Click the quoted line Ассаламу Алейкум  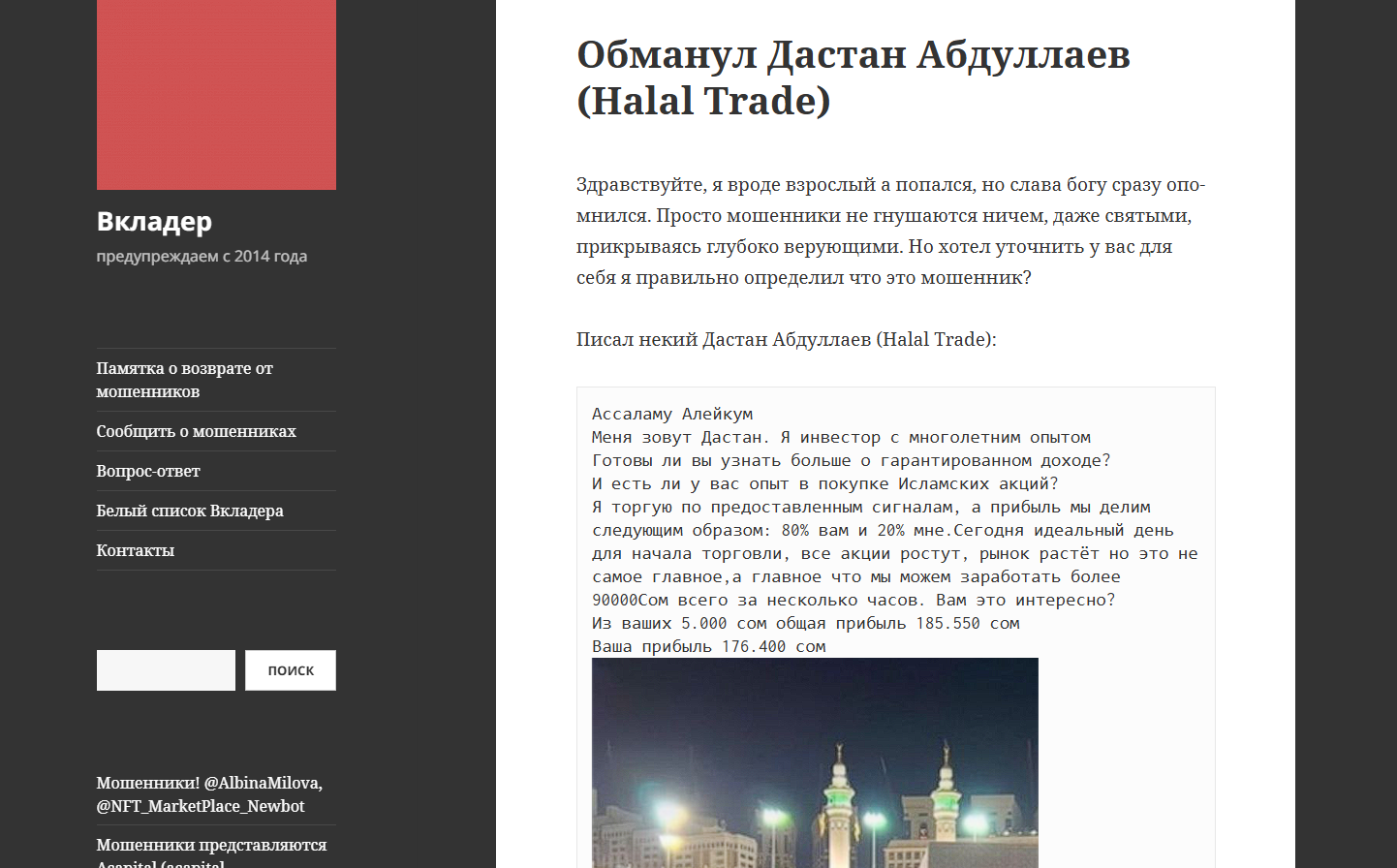click(x=672, y=414)
